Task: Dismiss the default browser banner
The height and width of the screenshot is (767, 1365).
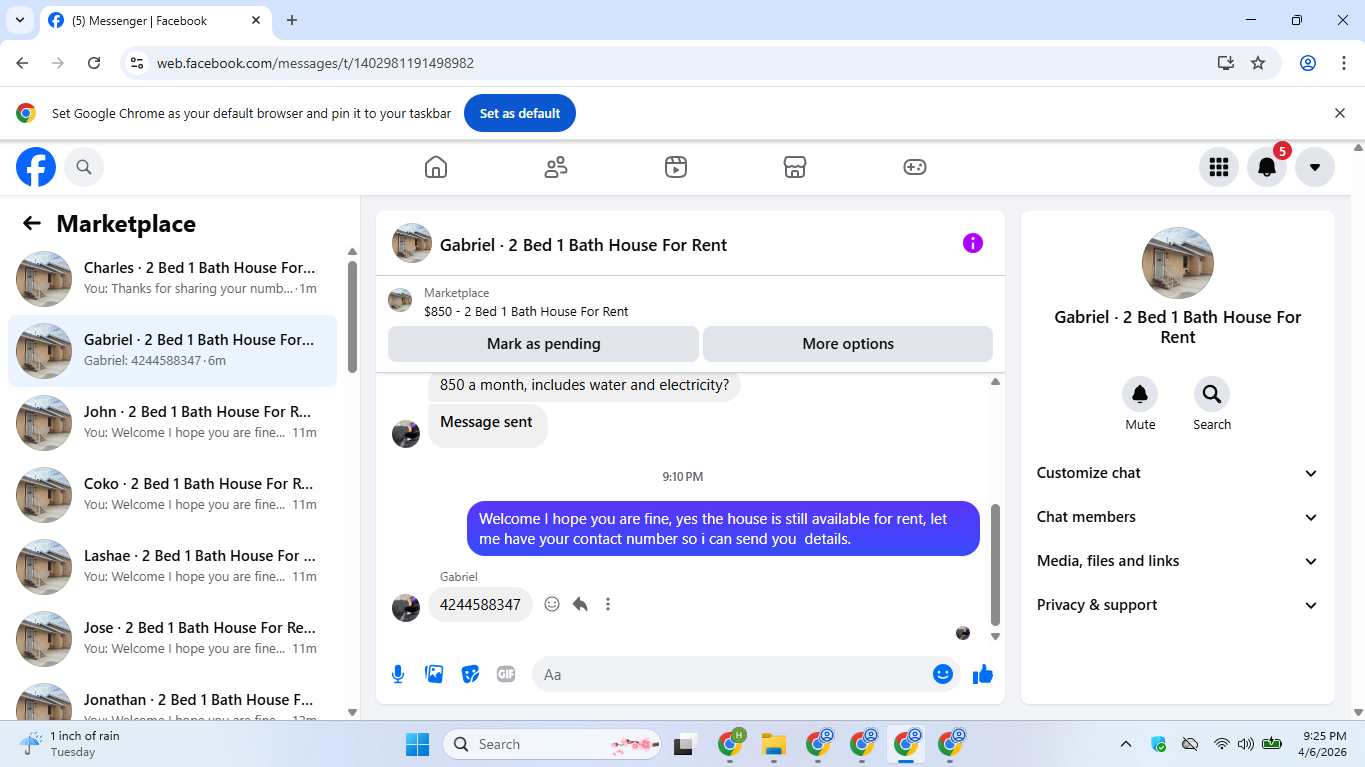Action: coord(1340,113)
